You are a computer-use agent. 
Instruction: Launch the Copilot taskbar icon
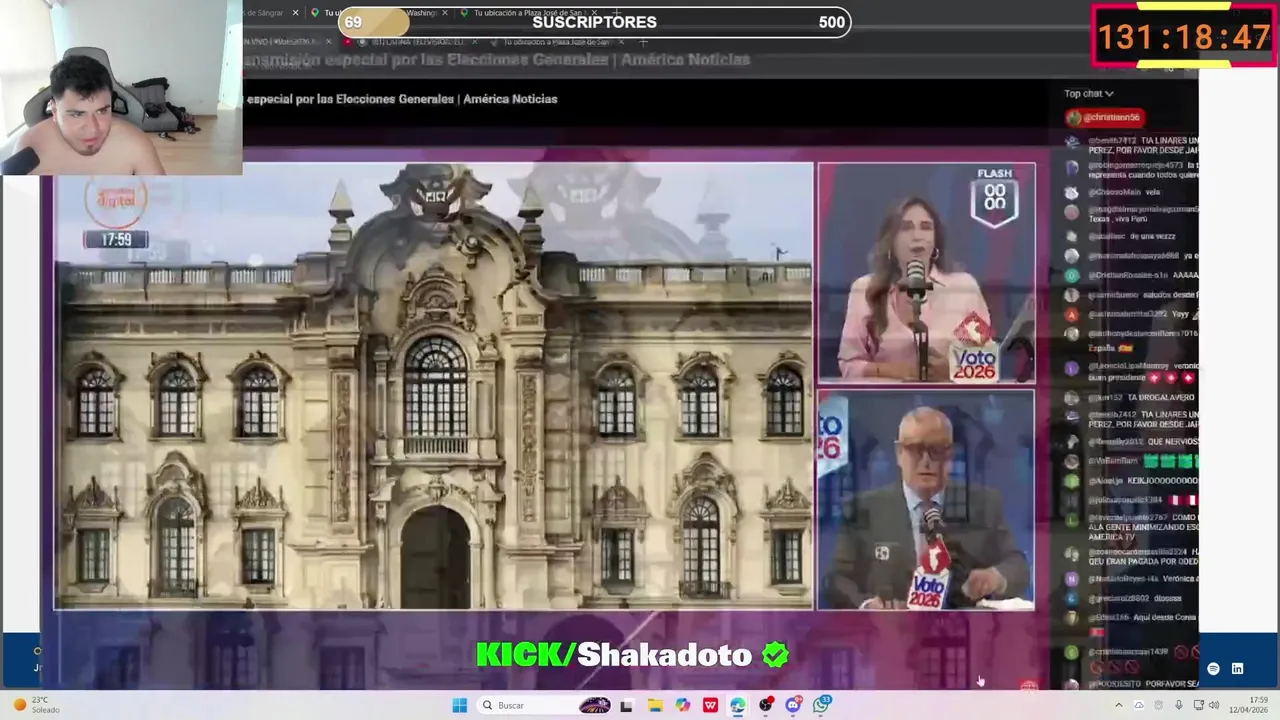point(683,705)
